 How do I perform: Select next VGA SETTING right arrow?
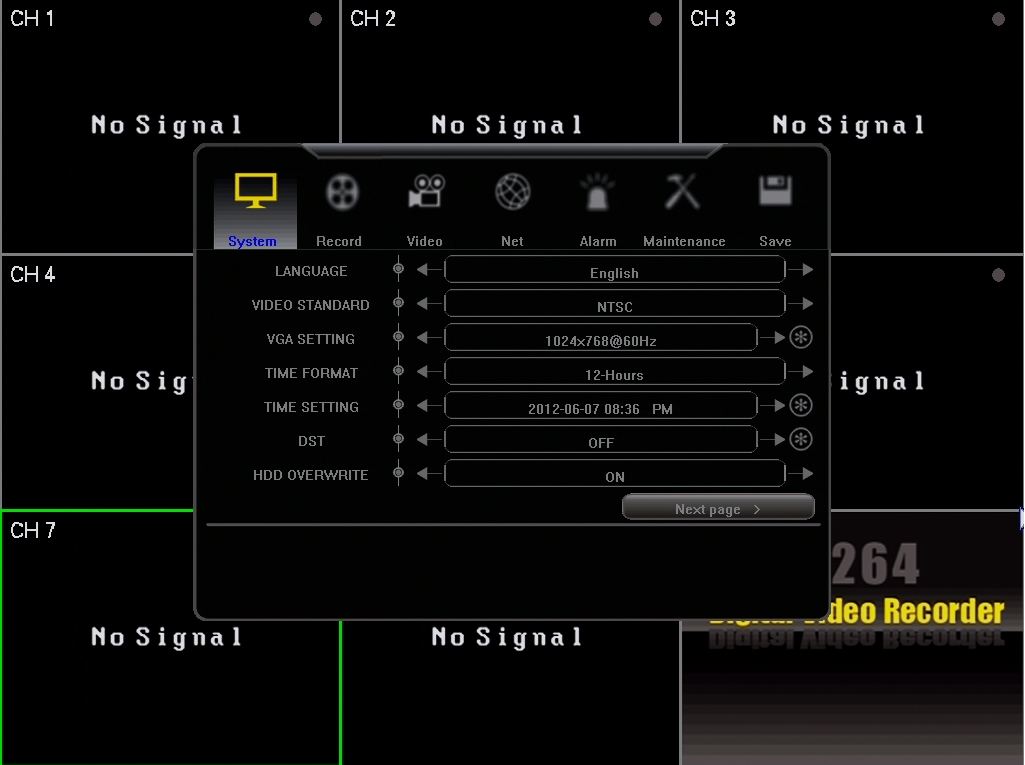pyautogui.click(x=773, y=337)
